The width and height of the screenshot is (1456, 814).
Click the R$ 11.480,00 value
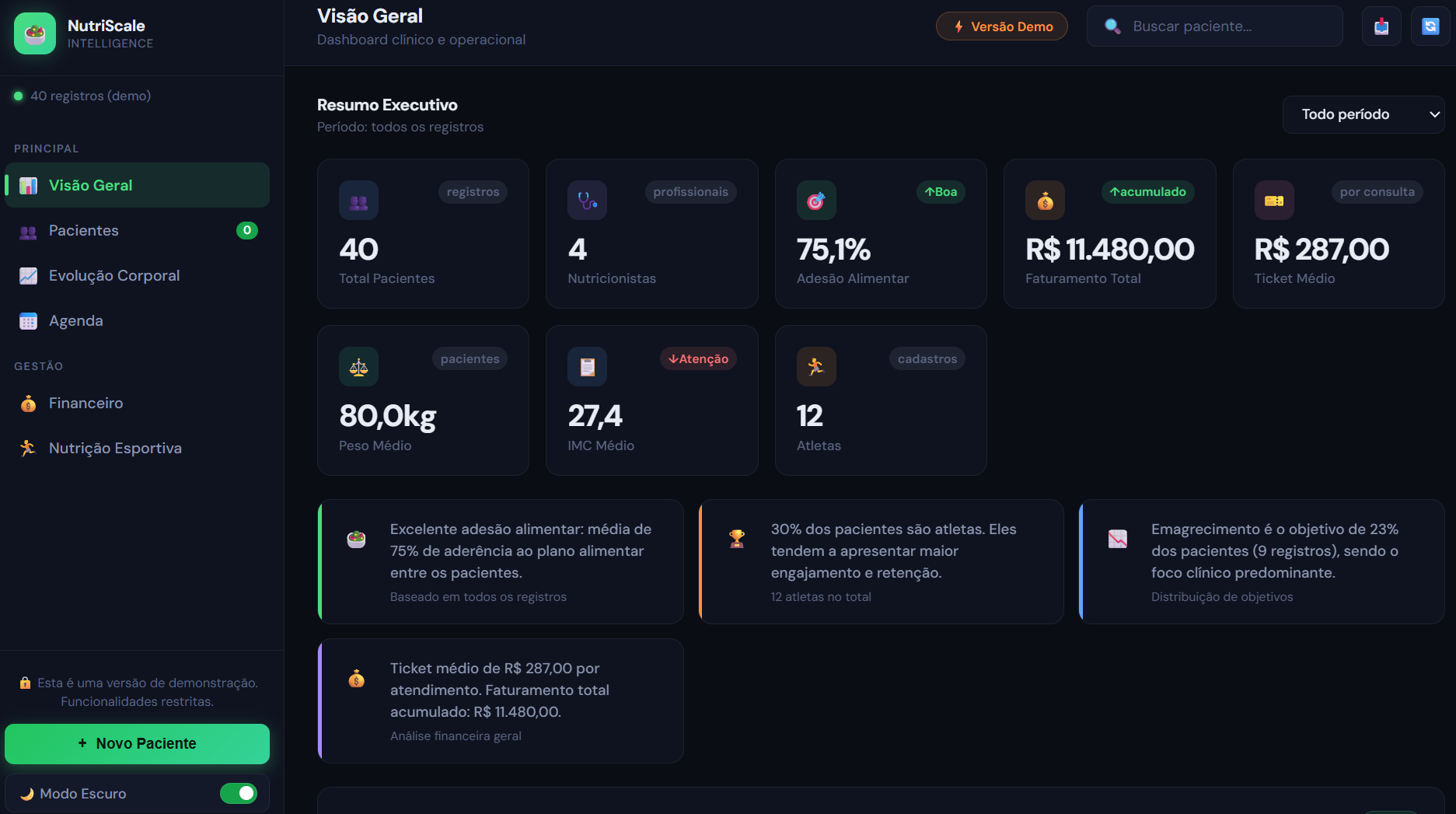(x=1110, y=250)
